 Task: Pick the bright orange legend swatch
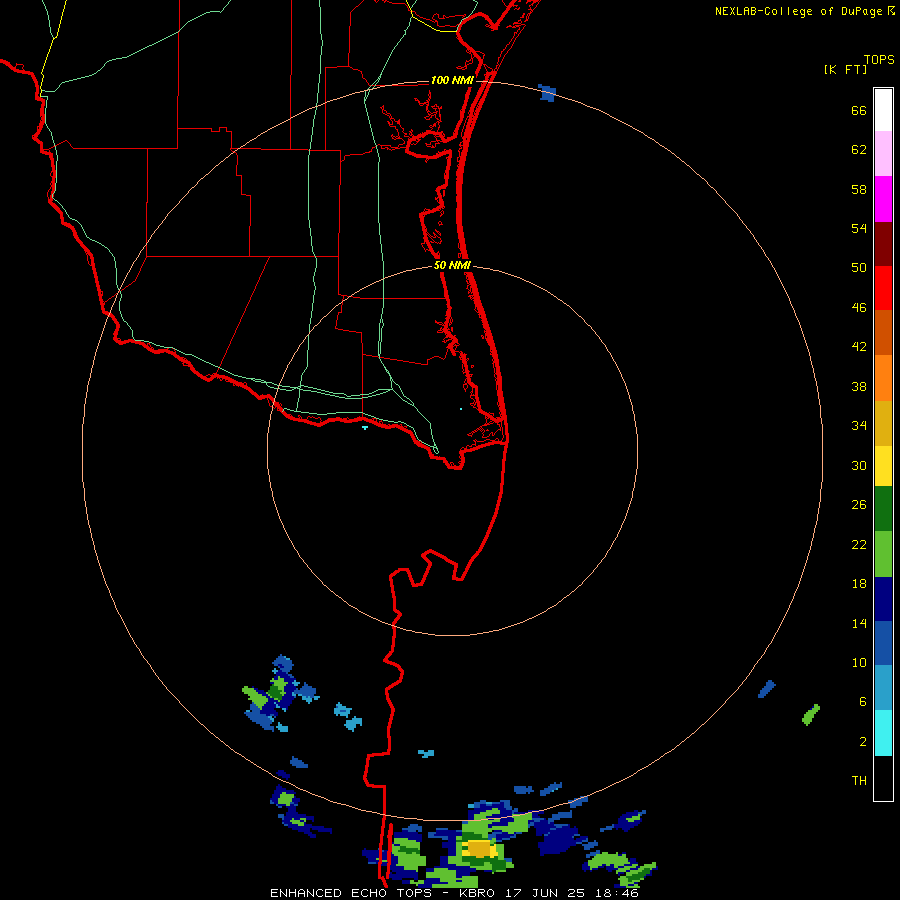pos(883,378)
